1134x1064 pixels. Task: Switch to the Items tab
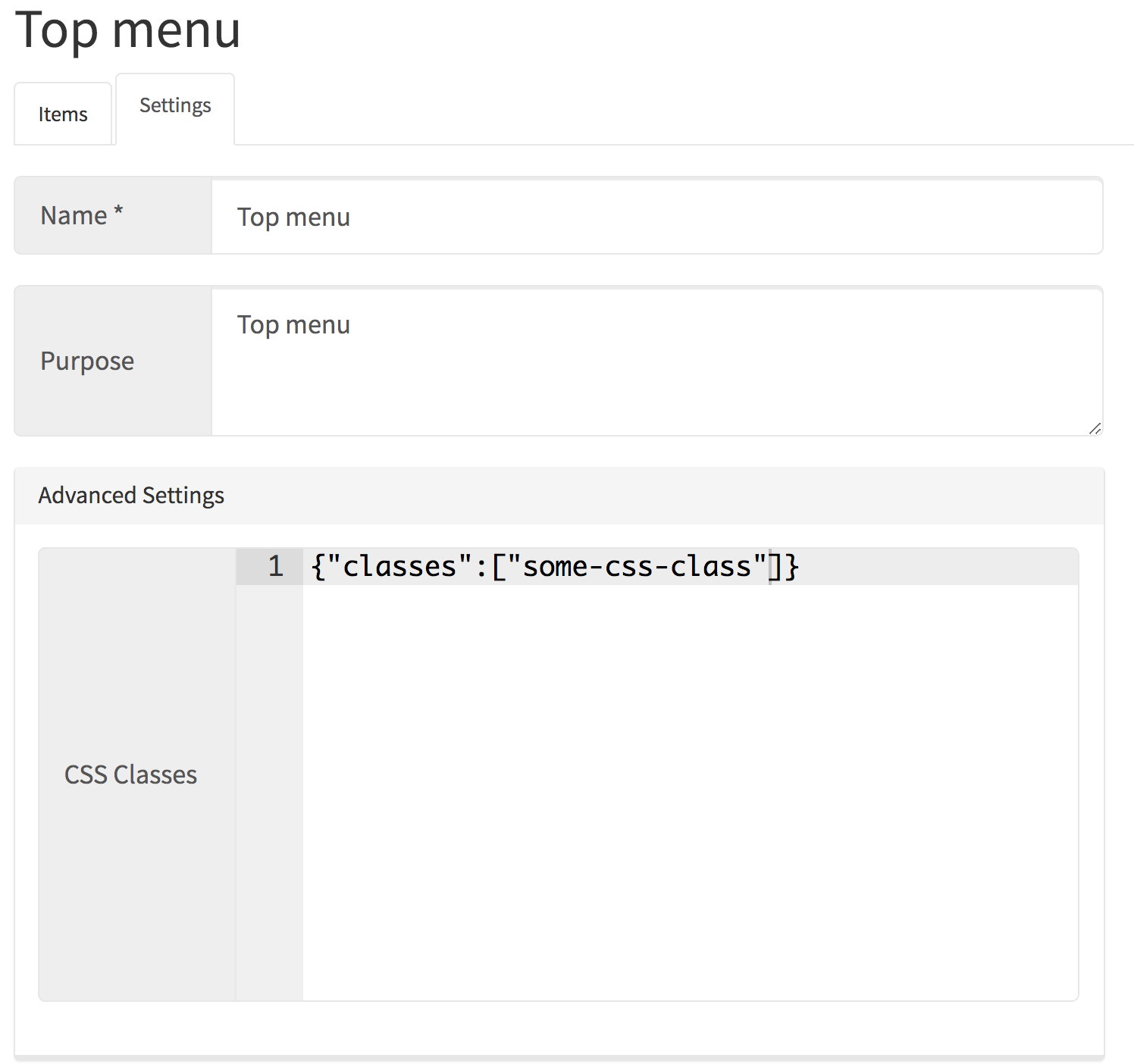(x=63, y=113)
